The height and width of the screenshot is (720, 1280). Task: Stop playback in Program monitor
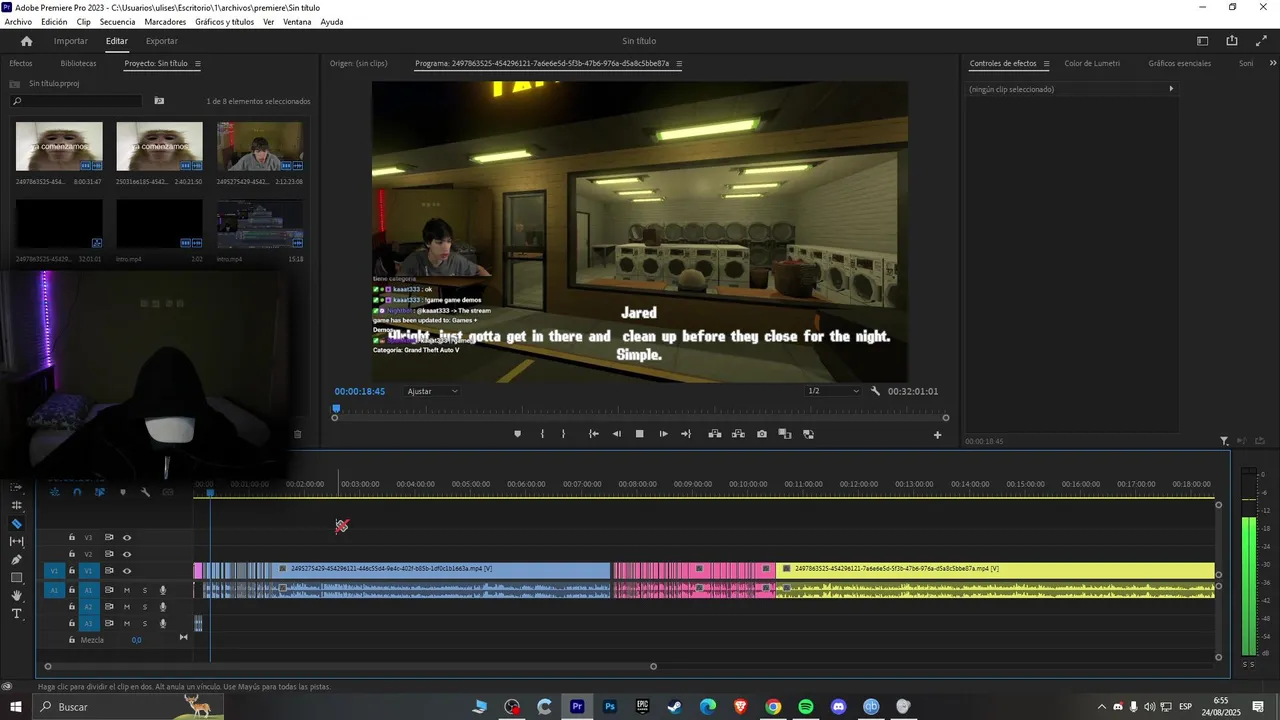click(x=640, y=434)
